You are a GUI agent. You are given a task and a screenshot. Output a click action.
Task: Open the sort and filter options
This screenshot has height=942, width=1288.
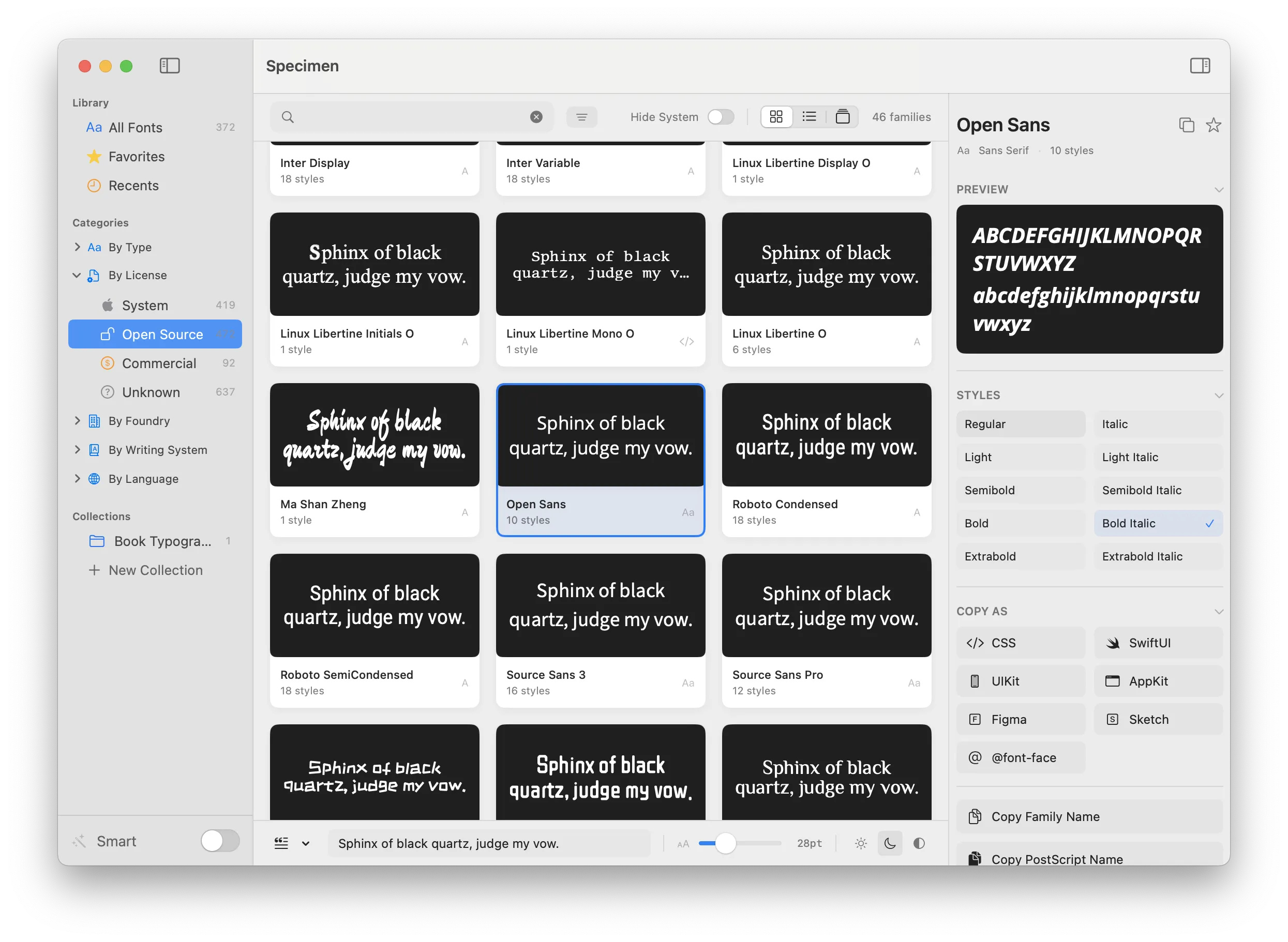click(x=582, y=116)
